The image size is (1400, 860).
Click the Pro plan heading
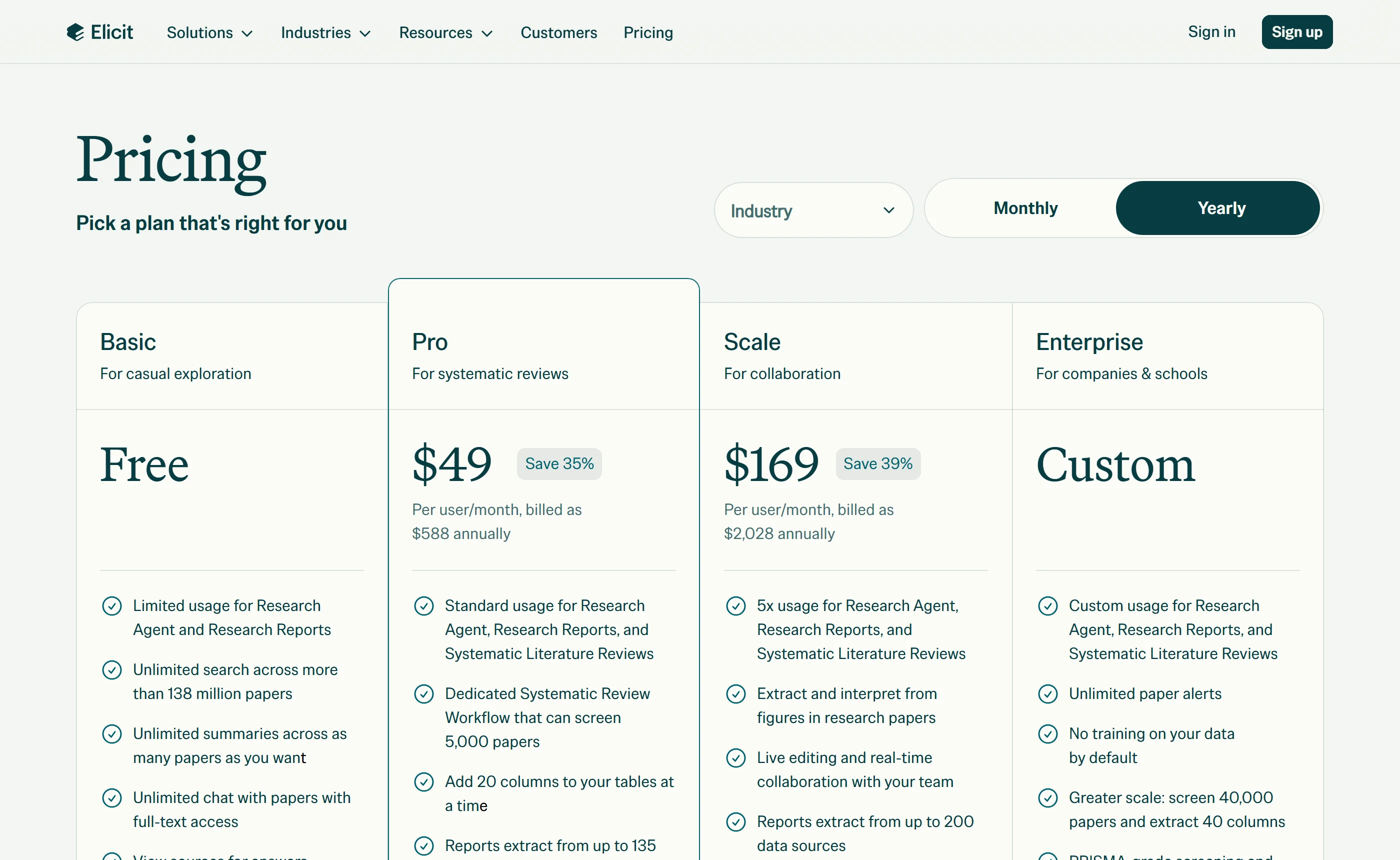[x=430, y=342]
